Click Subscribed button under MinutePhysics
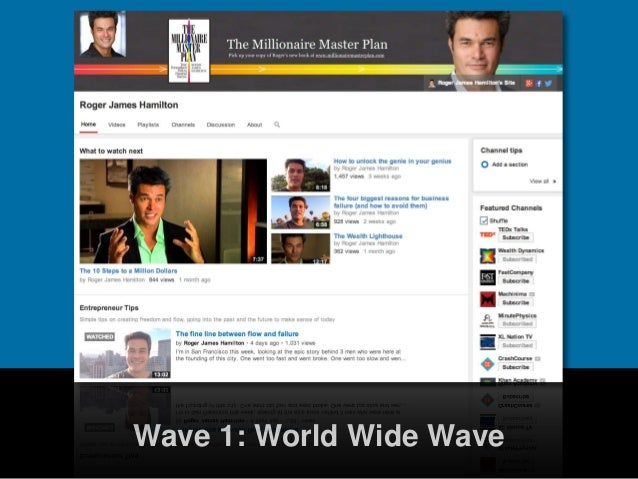The width and height of the screenshot is (638, 479). (517, 324)
